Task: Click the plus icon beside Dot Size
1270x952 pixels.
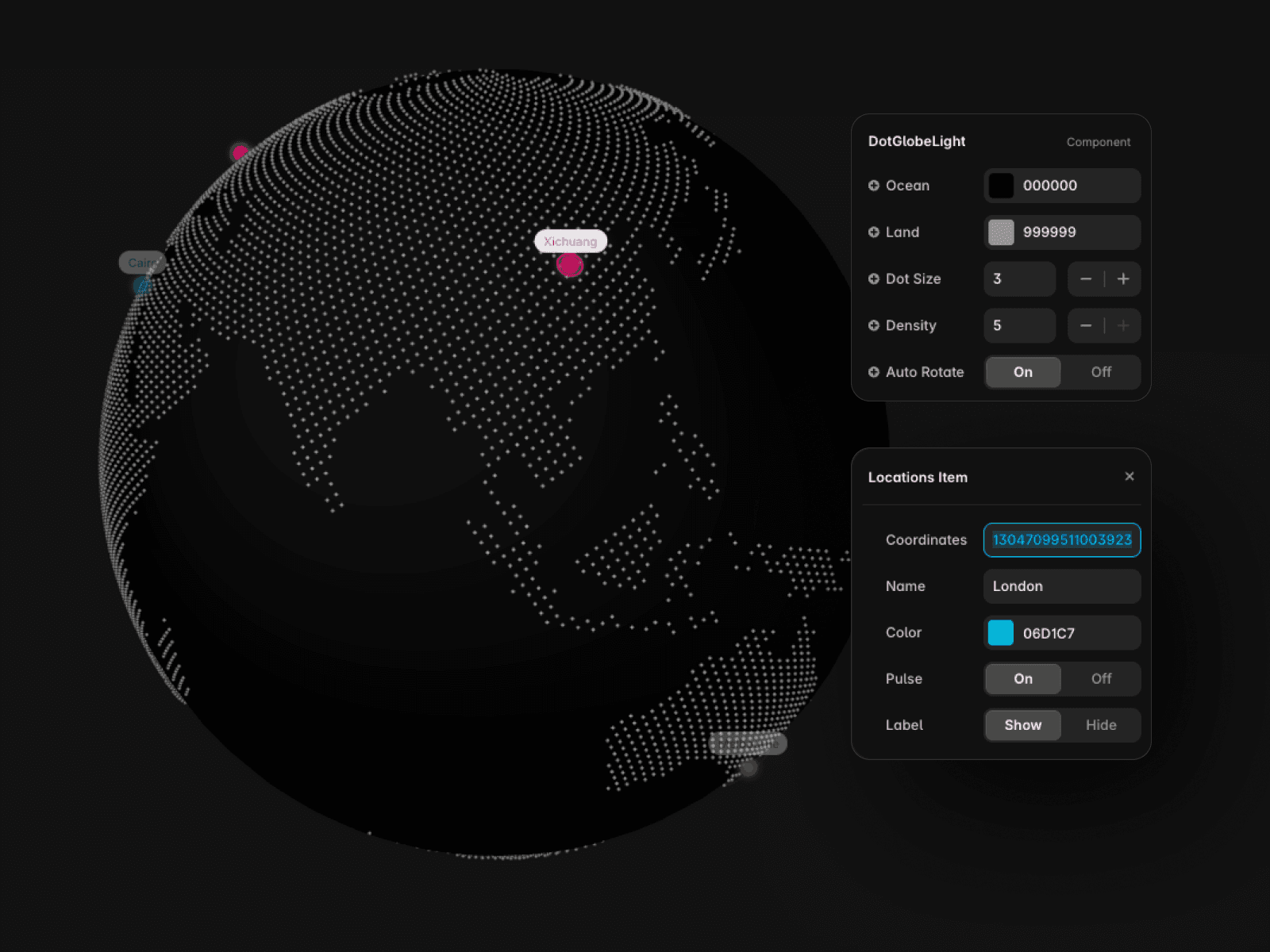Action: pyautogui.click(x=874, y=279)
